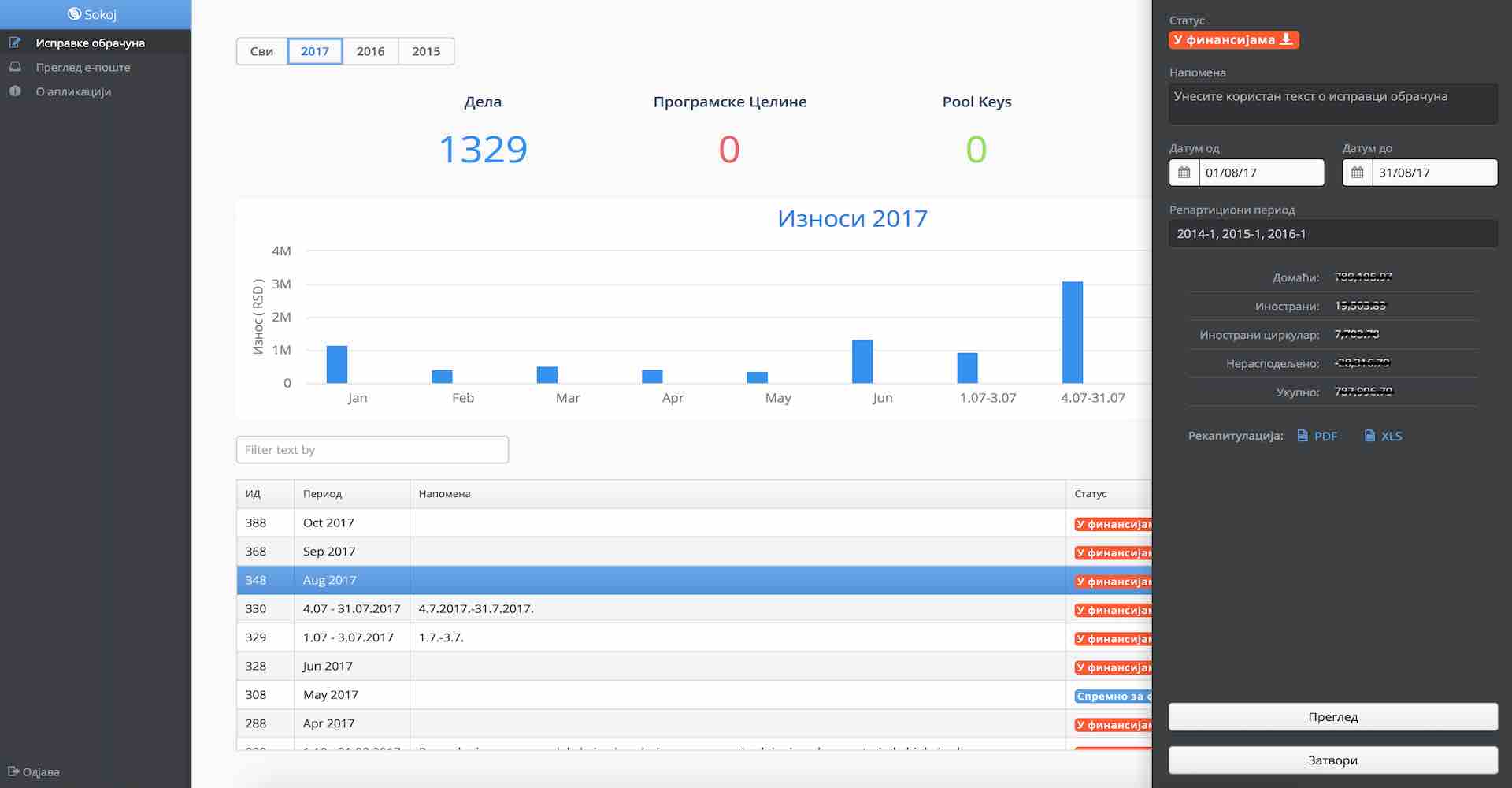The width and height of the screenshot is (1512, 788).
Task: Click the 4.07-31.07 chart bar
Action: point(1072,333)
